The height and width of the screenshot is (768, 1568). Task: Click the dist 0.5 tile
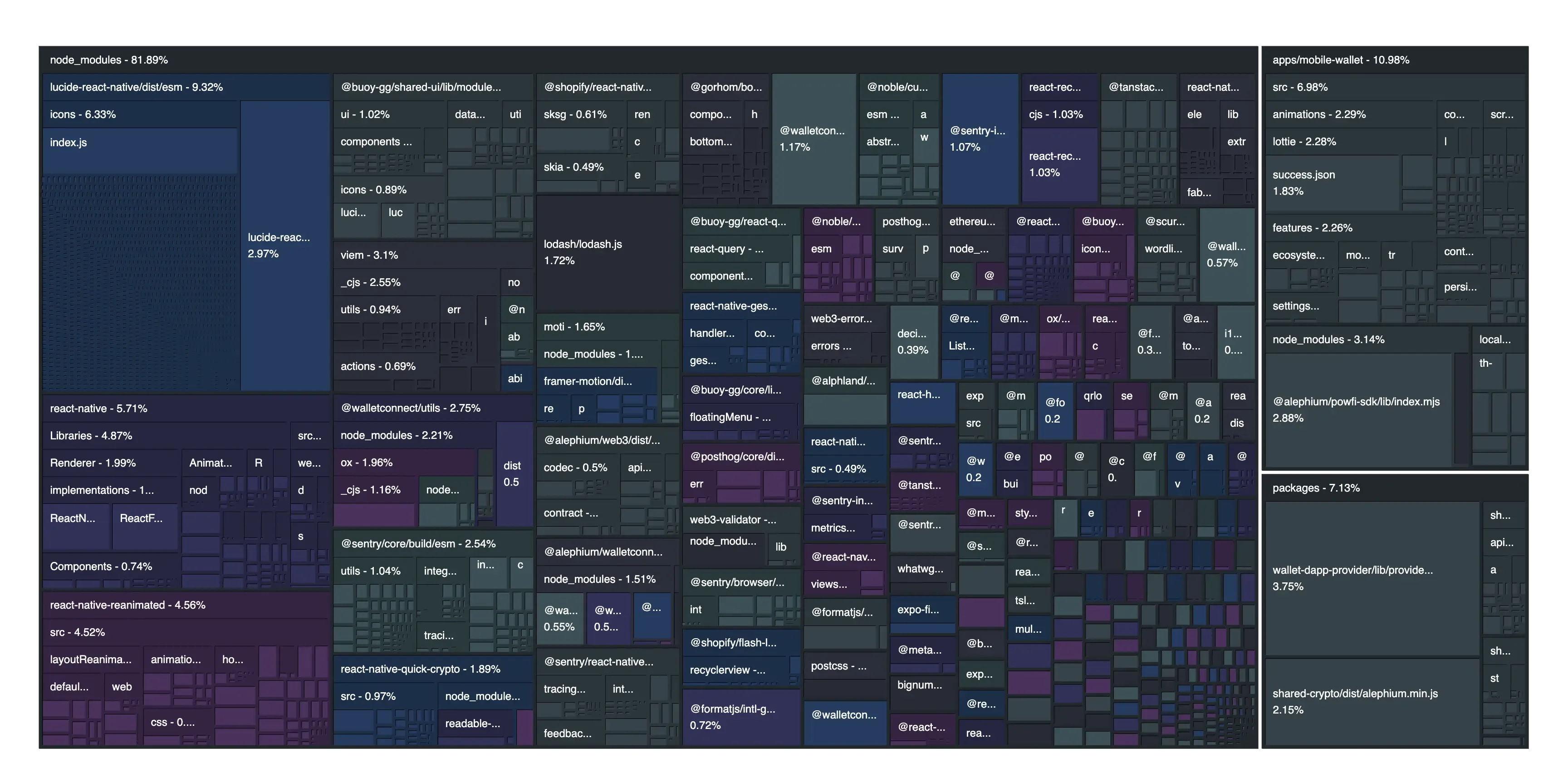[514, 474]
